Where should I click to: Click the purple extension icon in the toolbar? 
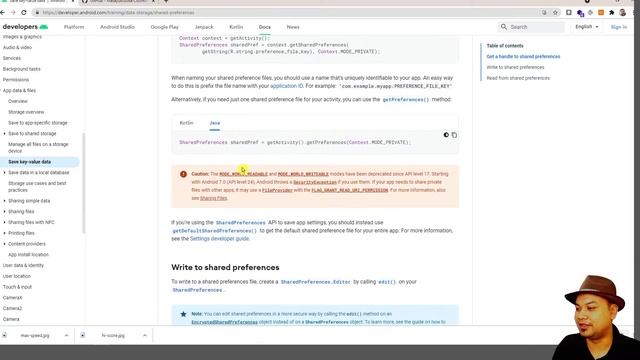click(580, 13)
